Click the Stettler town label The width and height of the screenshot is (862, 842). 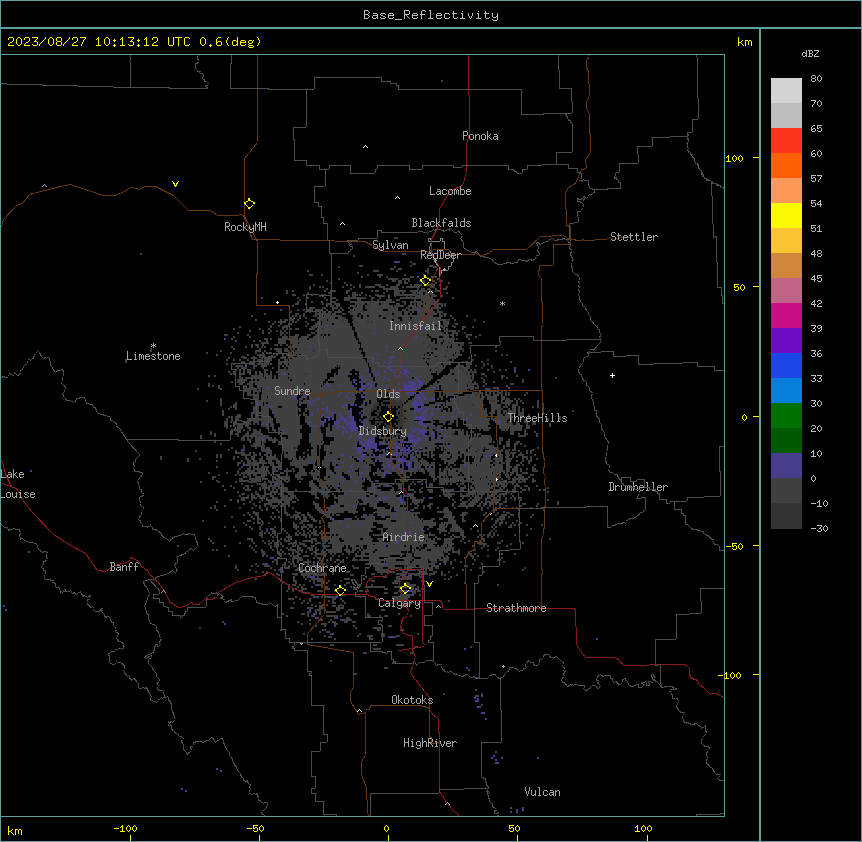coord(634,237)
